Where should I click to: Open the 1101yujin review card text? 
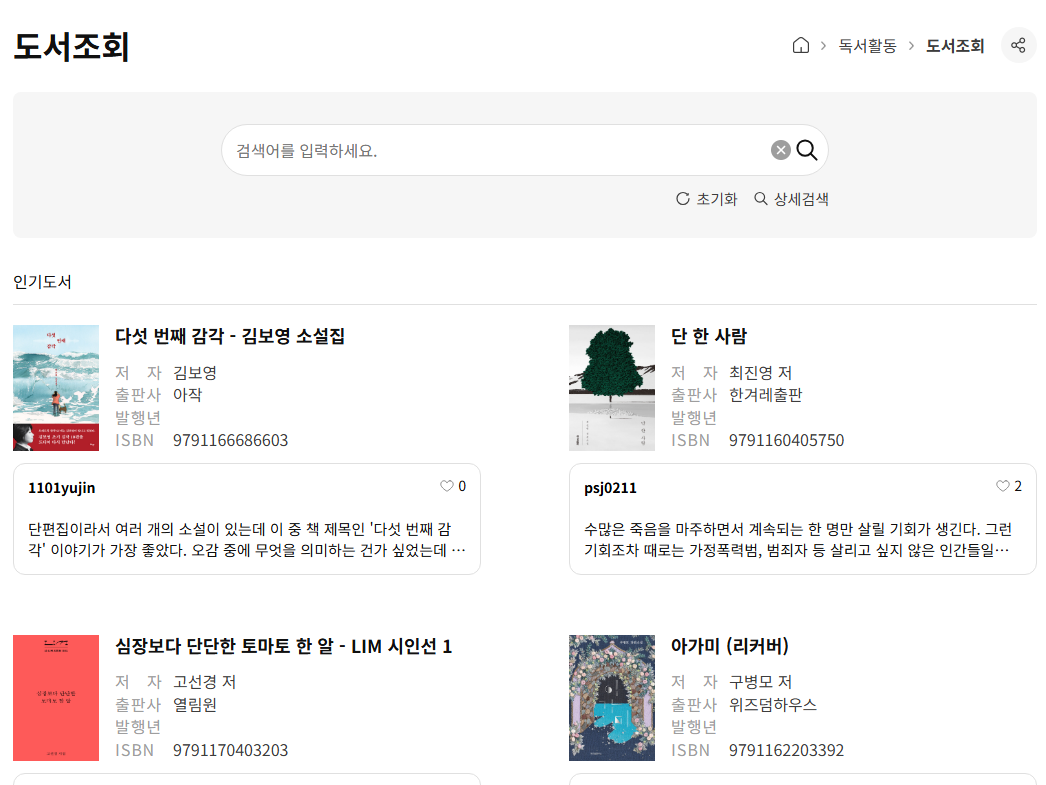247,540
